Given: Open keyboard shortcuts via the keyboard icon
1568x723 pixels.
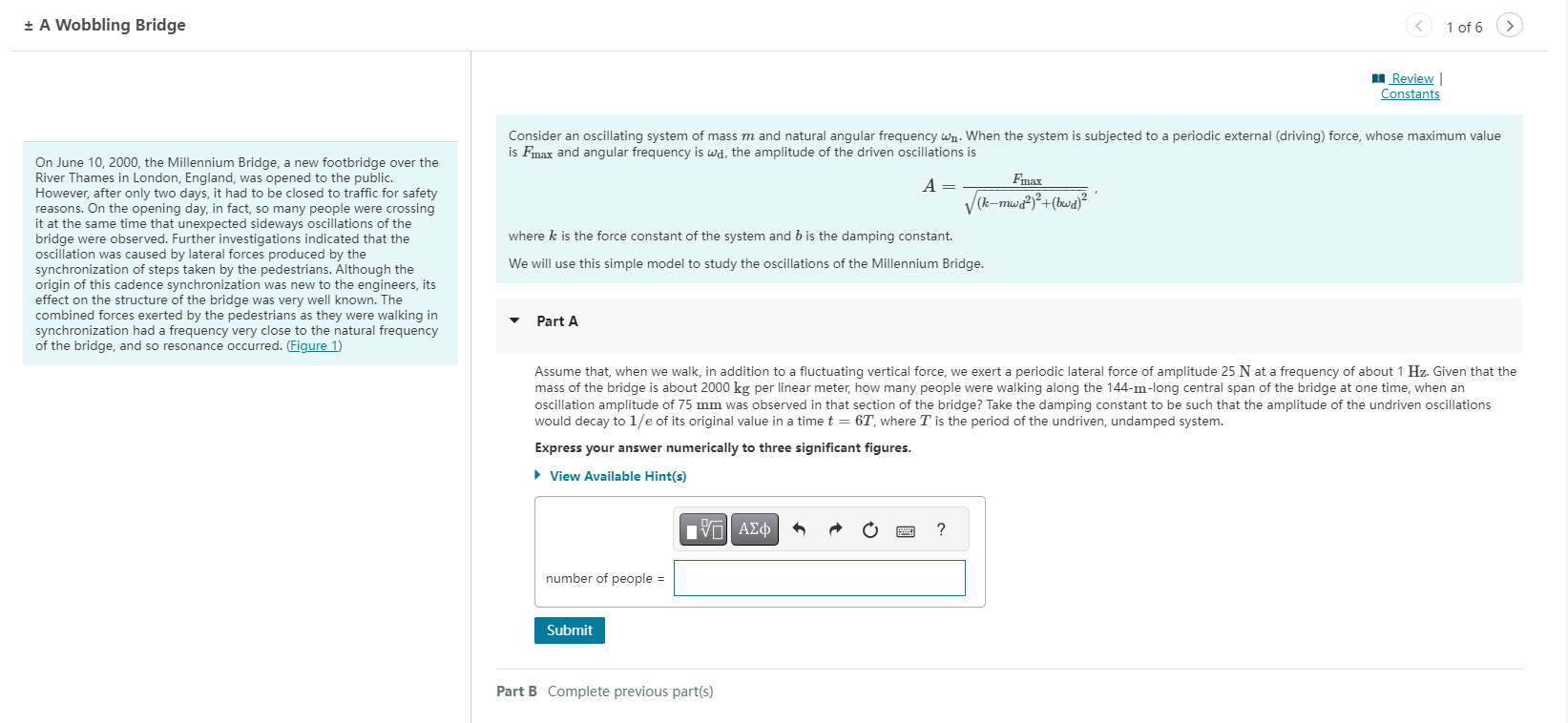Looking at the screenshot, I should (x=905, y=530).
